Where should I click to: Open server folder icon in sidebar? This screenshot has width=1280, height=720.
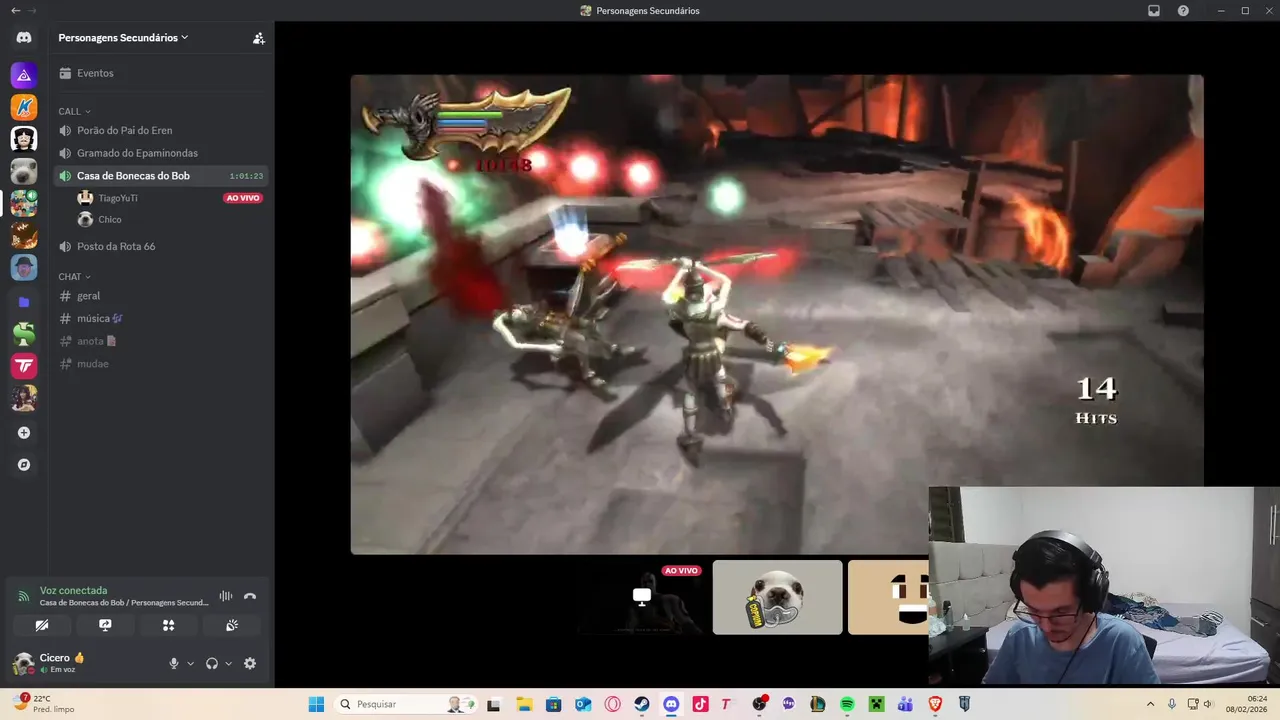point(24,301)
